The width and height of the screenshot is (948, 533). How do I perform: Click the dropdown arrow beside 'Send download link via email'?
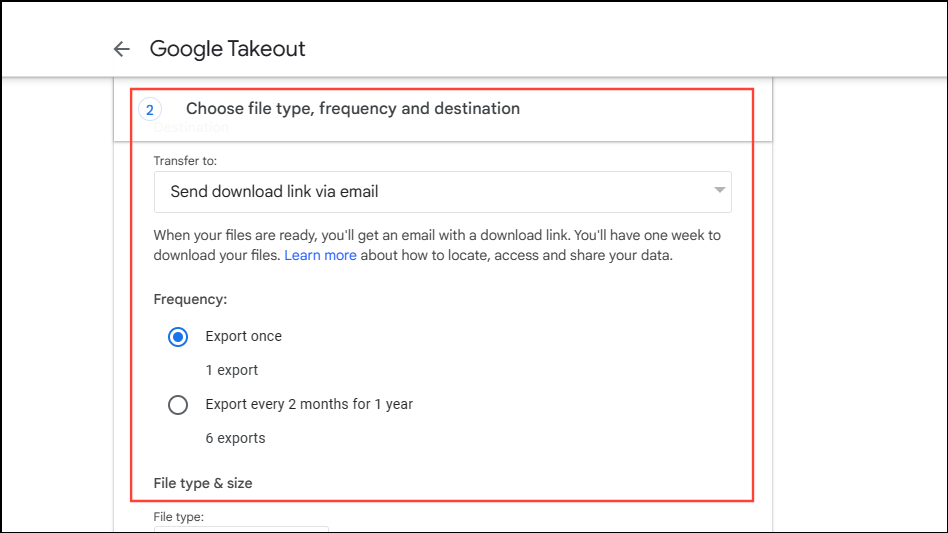coord(719,190)
